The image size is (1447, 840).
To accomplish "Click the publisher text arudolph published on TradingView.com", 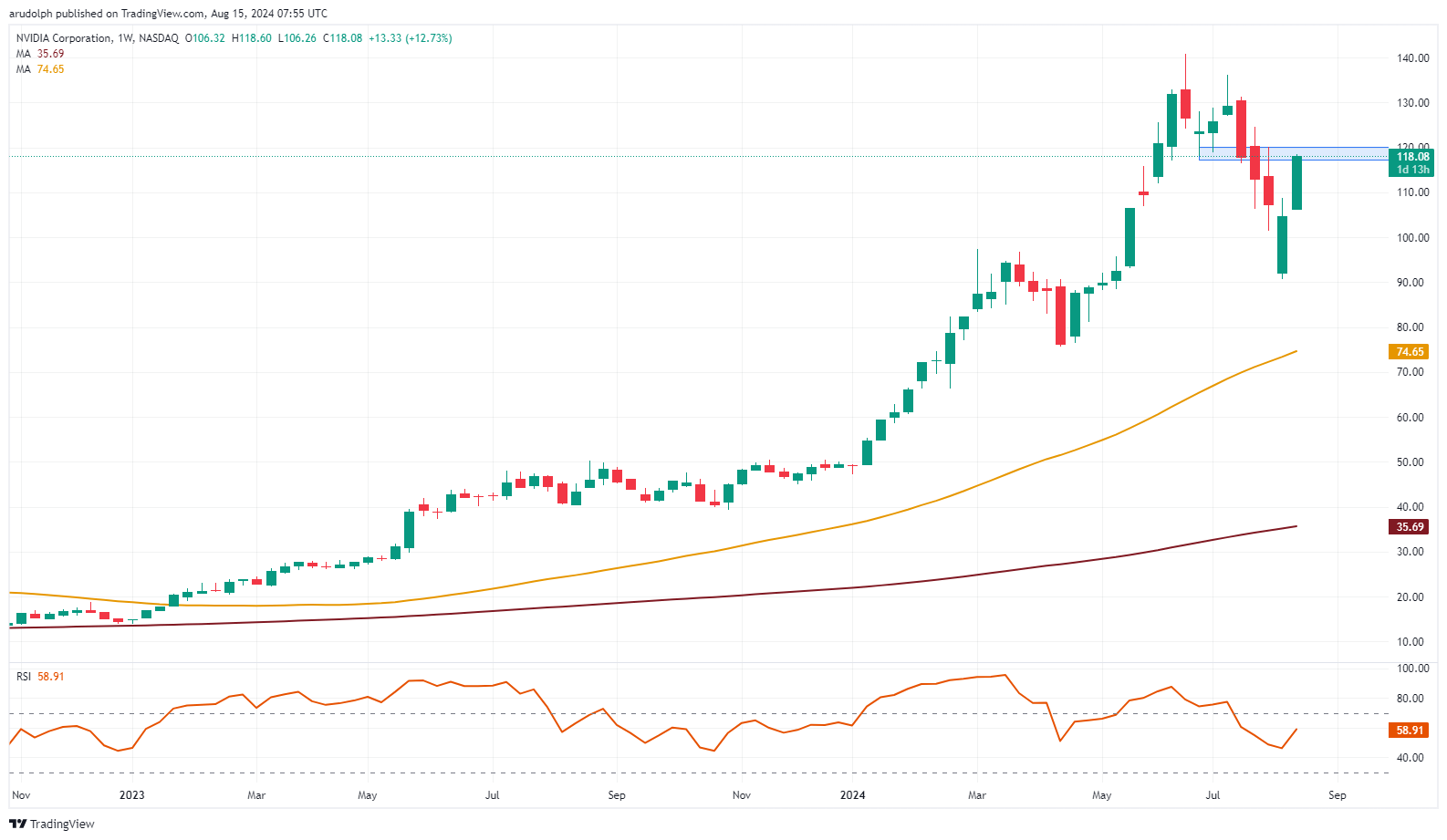I will 107,14.
